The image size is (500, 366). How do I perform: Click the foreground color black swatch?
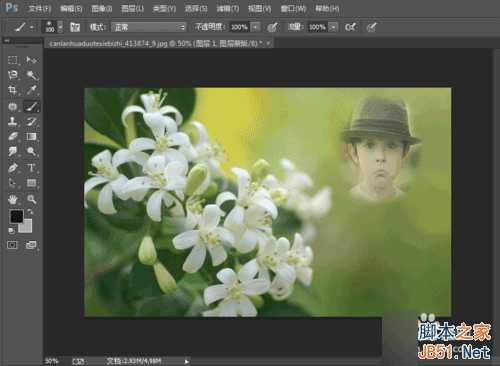click(x=16, y=216)
